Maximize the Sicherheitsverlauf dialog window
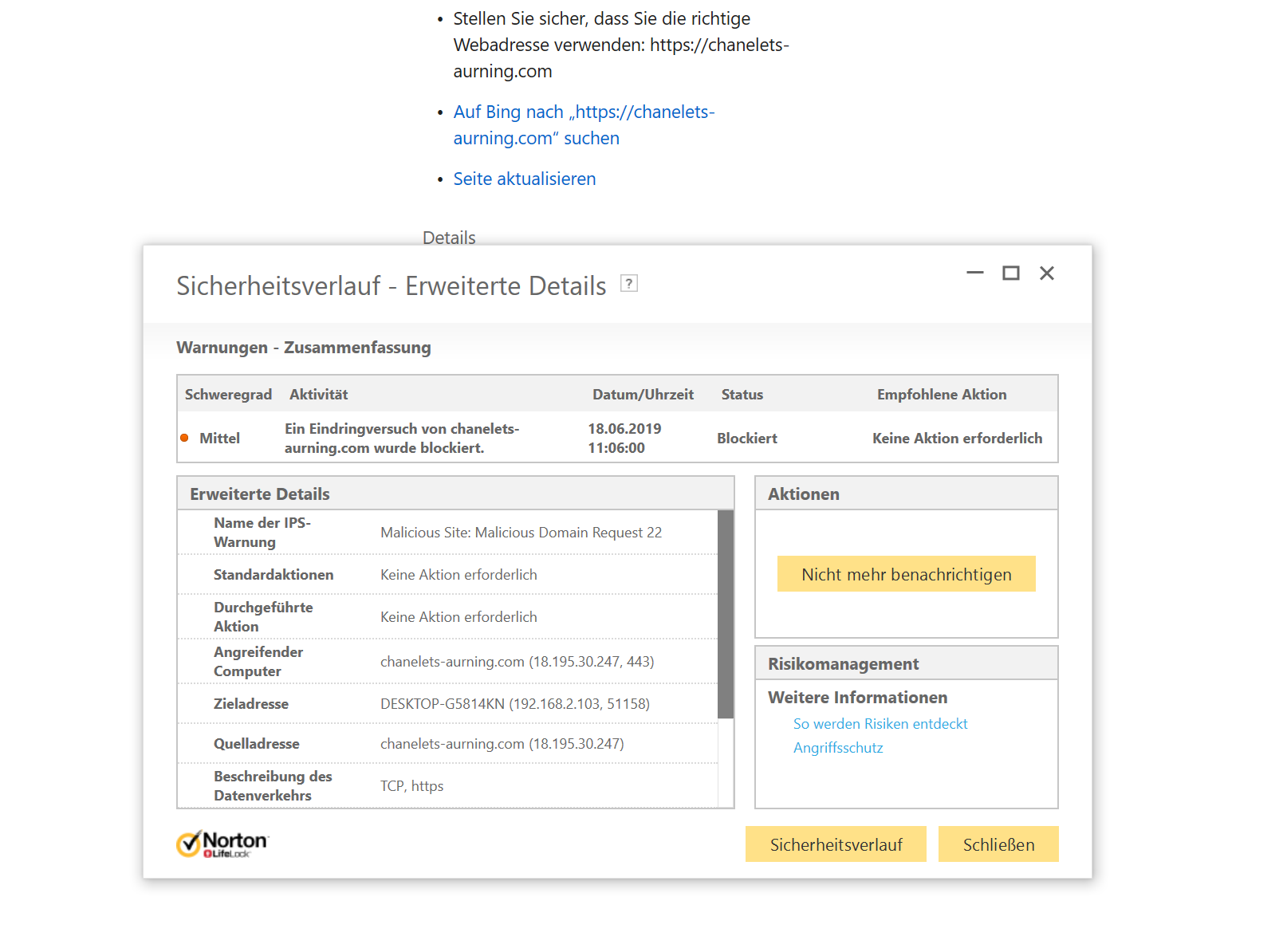The image size is (1283, 952). coord(1011,273)
